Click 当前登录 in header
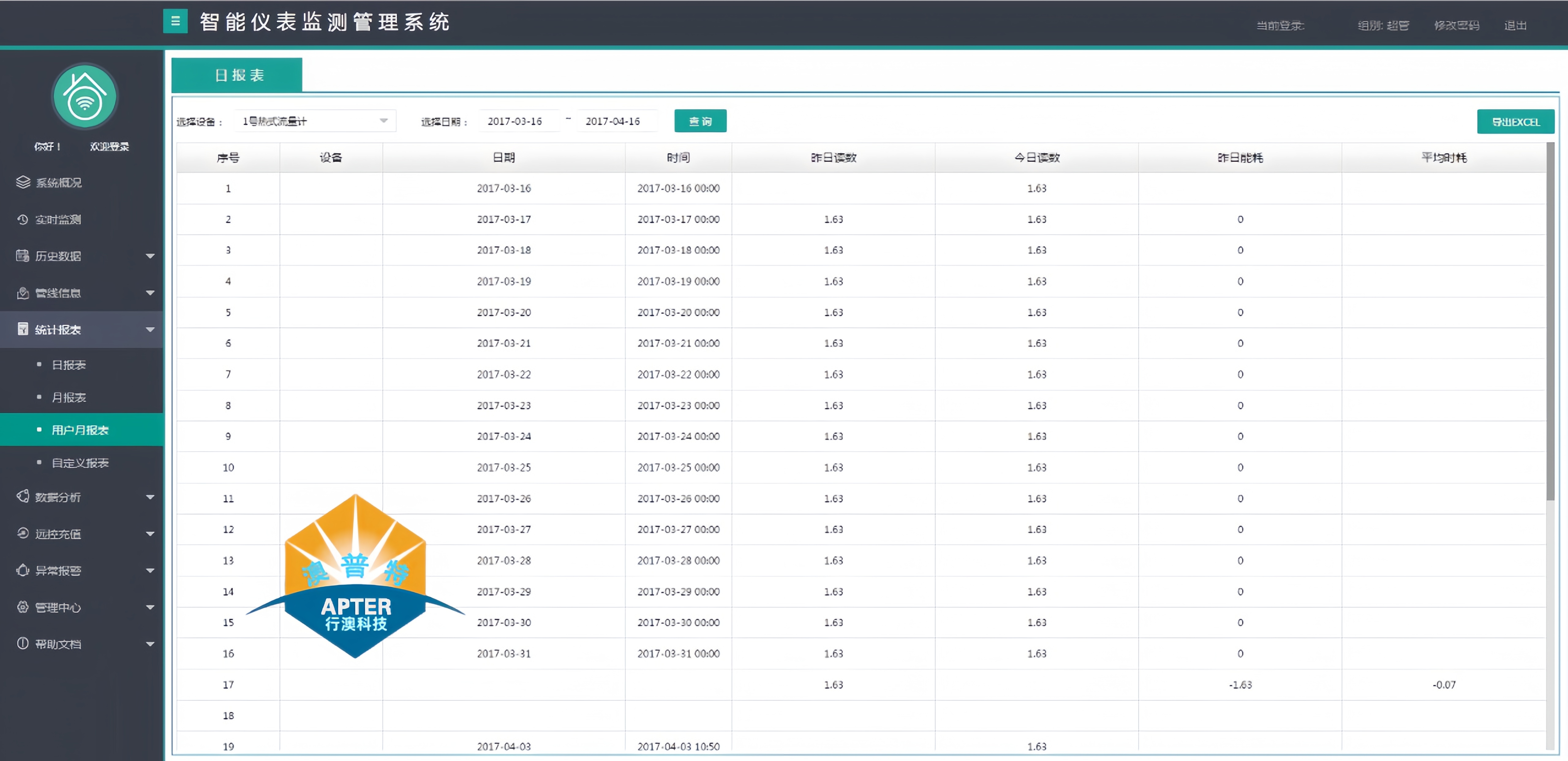 coord(1280,25)
